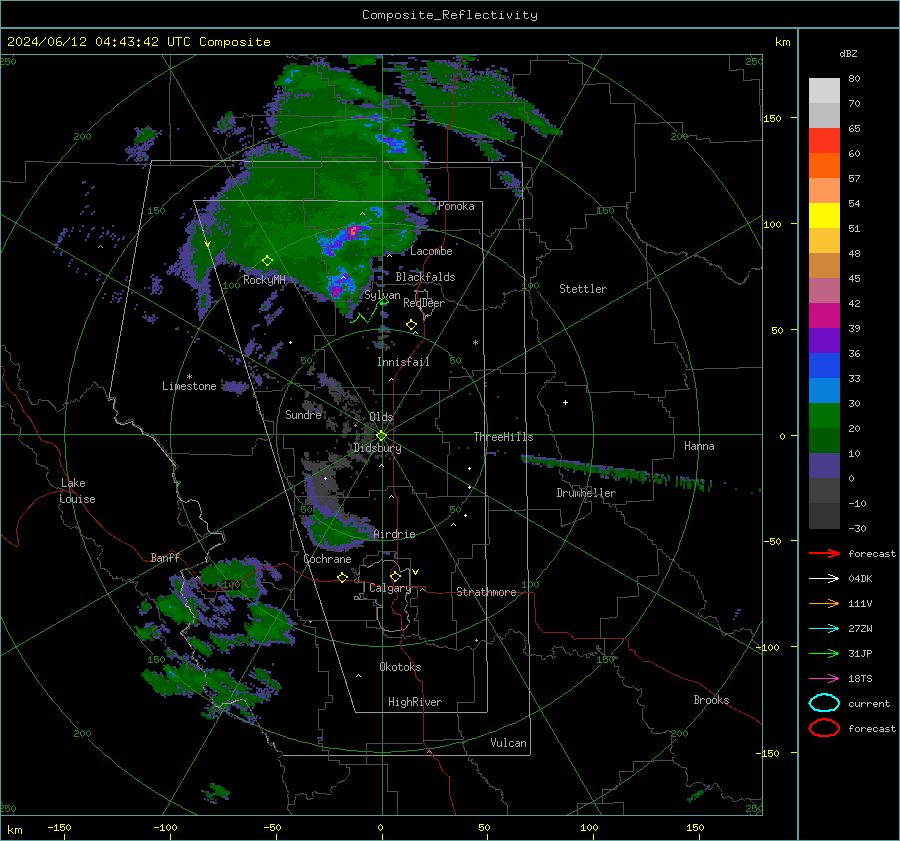Viewport: 900px width, 841px height.
Task: Click the dBZ legend heading
Action: (x=848, y=53)
